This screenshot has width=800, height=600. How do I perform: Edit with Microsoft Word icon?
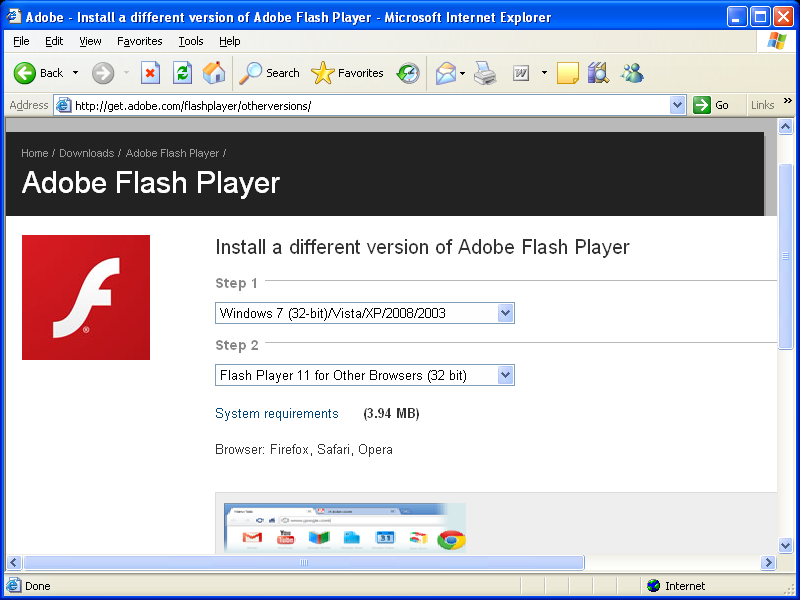tap(520, 73)
